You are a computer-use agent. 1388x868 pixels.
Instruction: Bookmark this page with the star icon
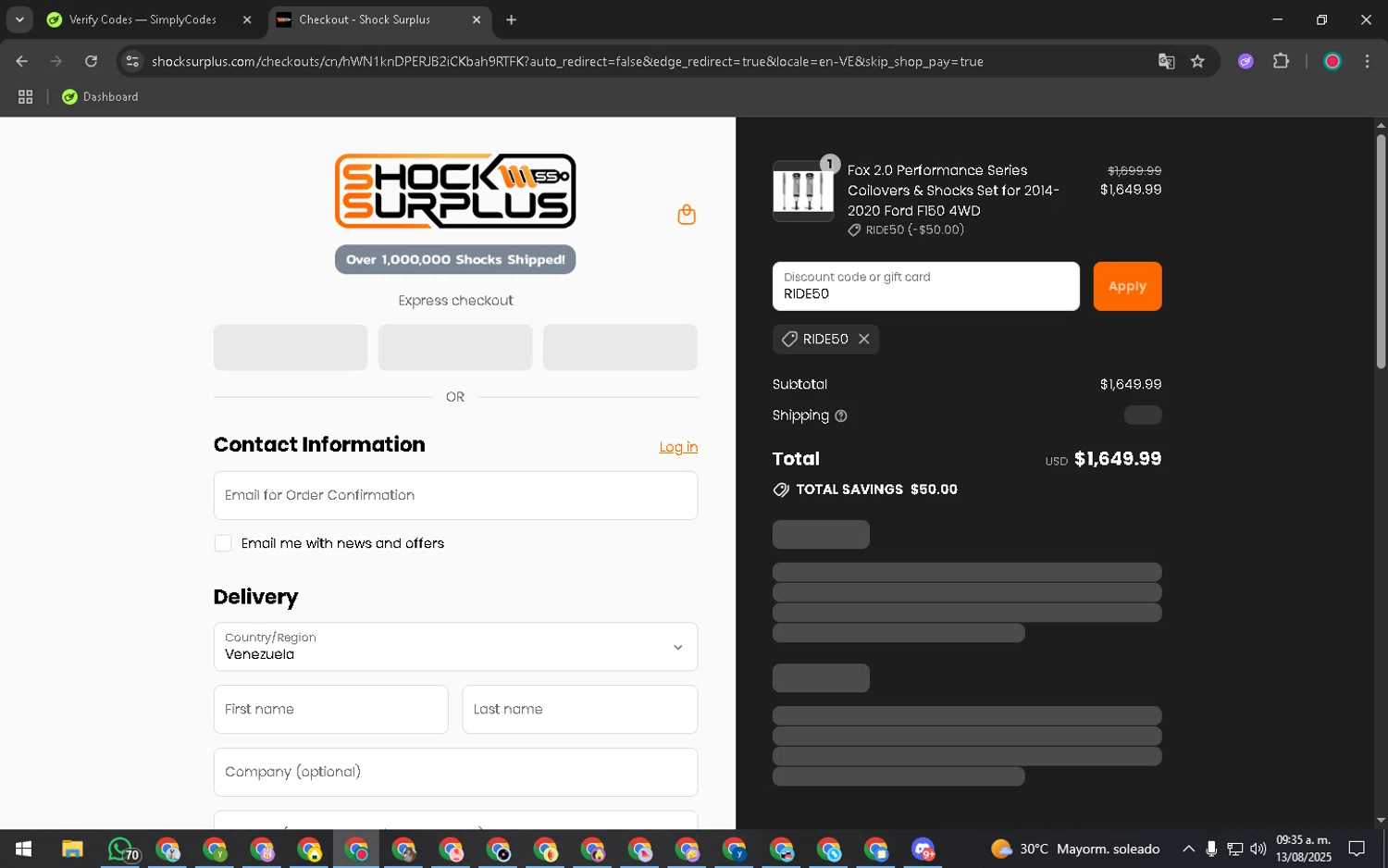tap(1197, 61)
